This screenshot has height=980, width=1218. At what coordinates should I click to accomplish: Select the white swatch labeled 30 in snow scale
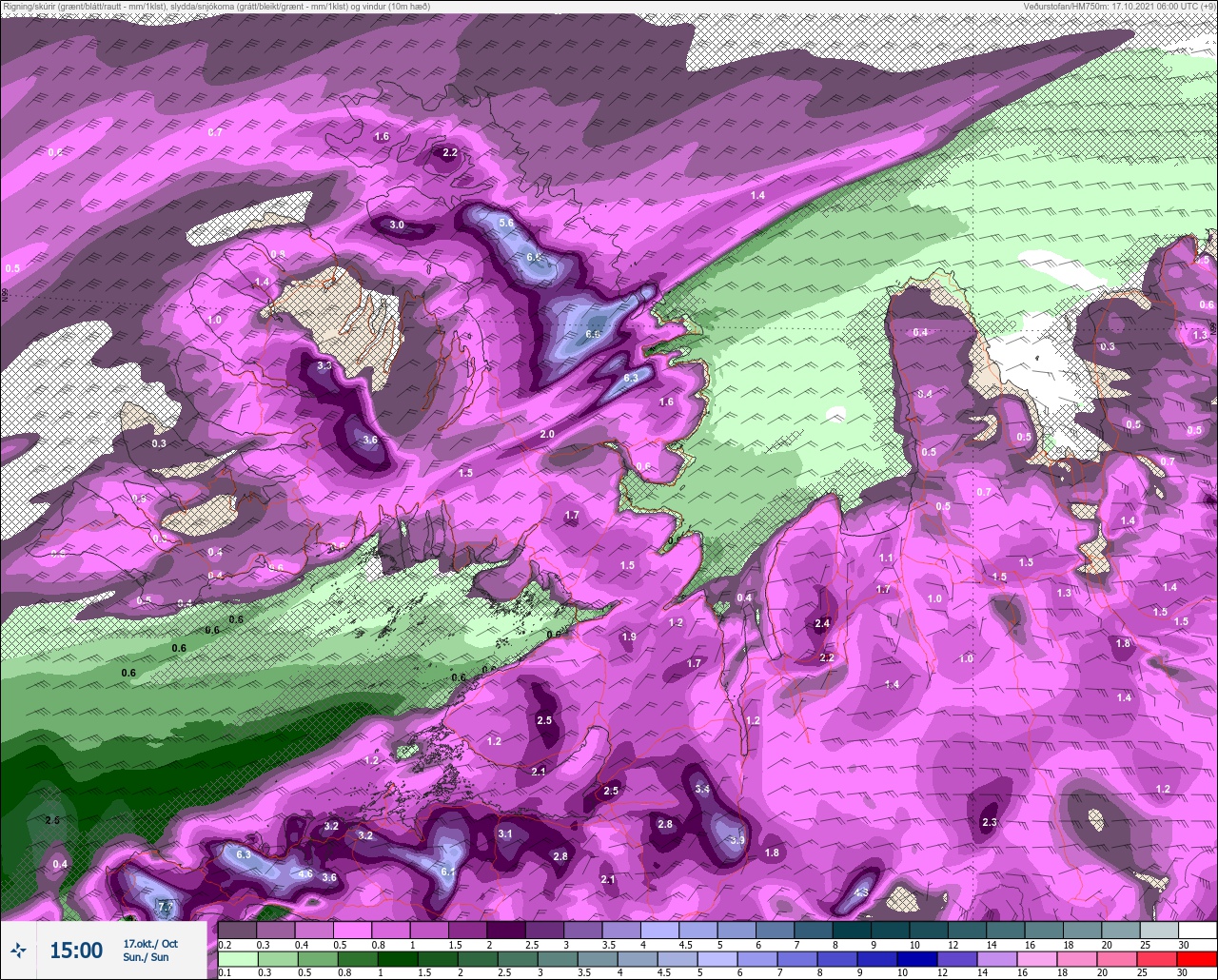(1198, 929)
